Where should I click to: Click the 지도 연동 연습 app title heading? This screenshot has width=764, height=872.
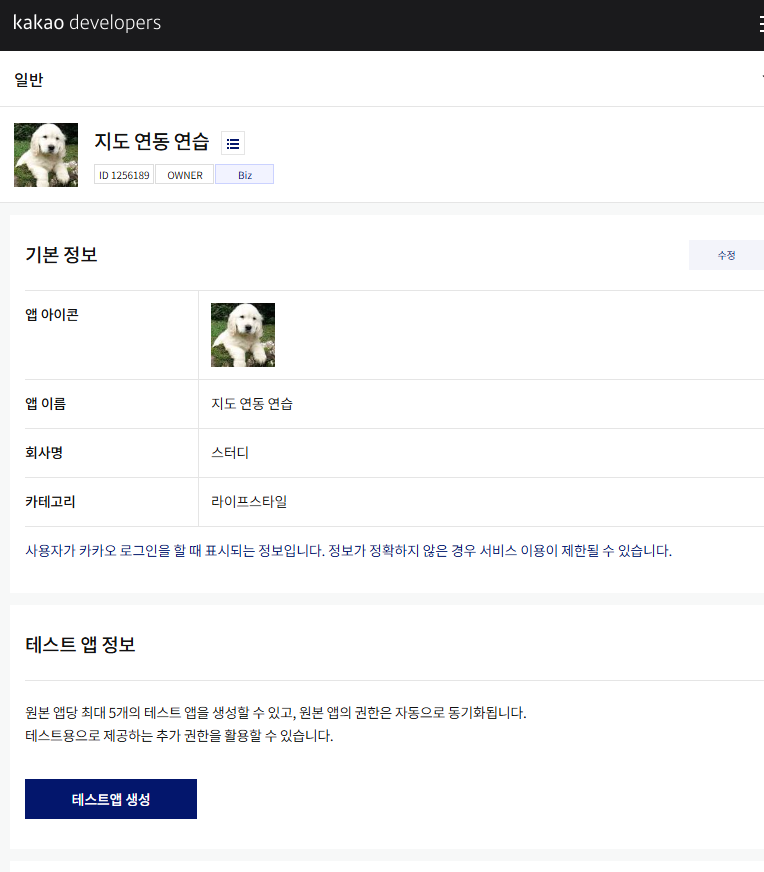click(152, 141)
